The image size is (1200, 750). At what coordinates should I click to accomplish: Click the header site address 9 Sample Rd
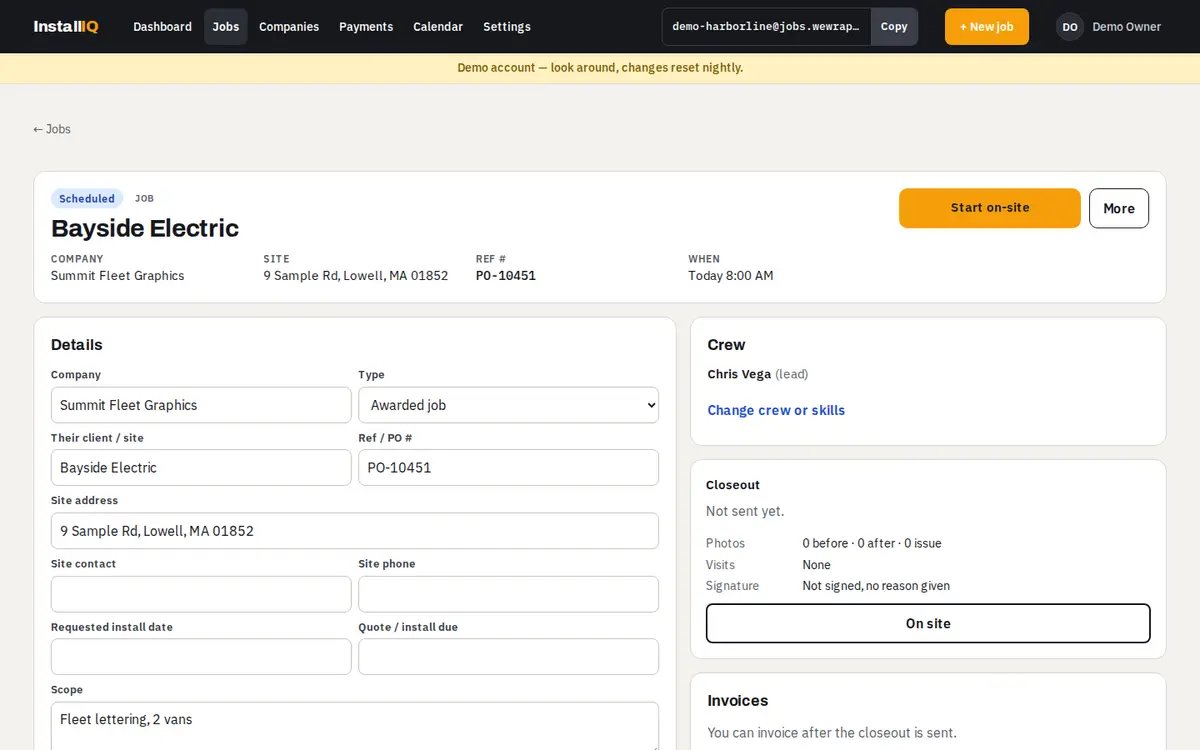[x=356, y=276]
